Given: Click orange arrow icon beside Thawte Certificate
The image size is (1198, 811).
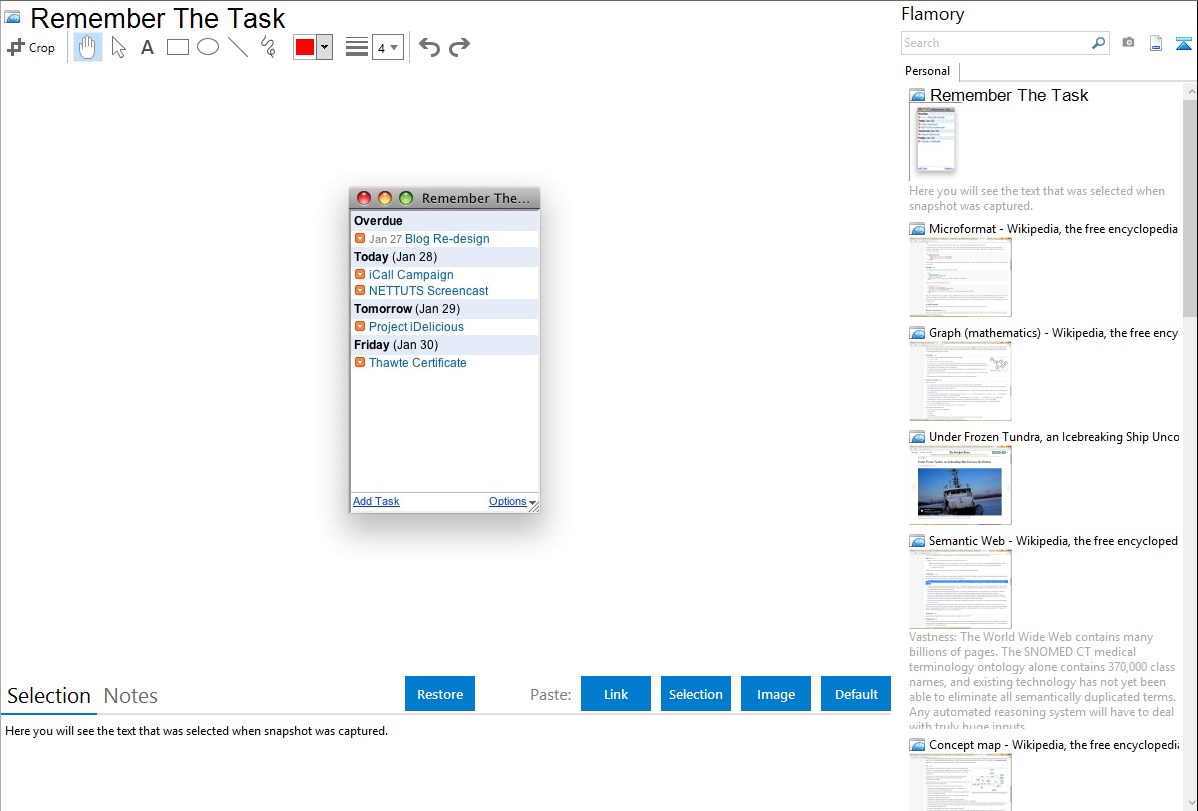Looking at the screenshot, I should 360,362.
